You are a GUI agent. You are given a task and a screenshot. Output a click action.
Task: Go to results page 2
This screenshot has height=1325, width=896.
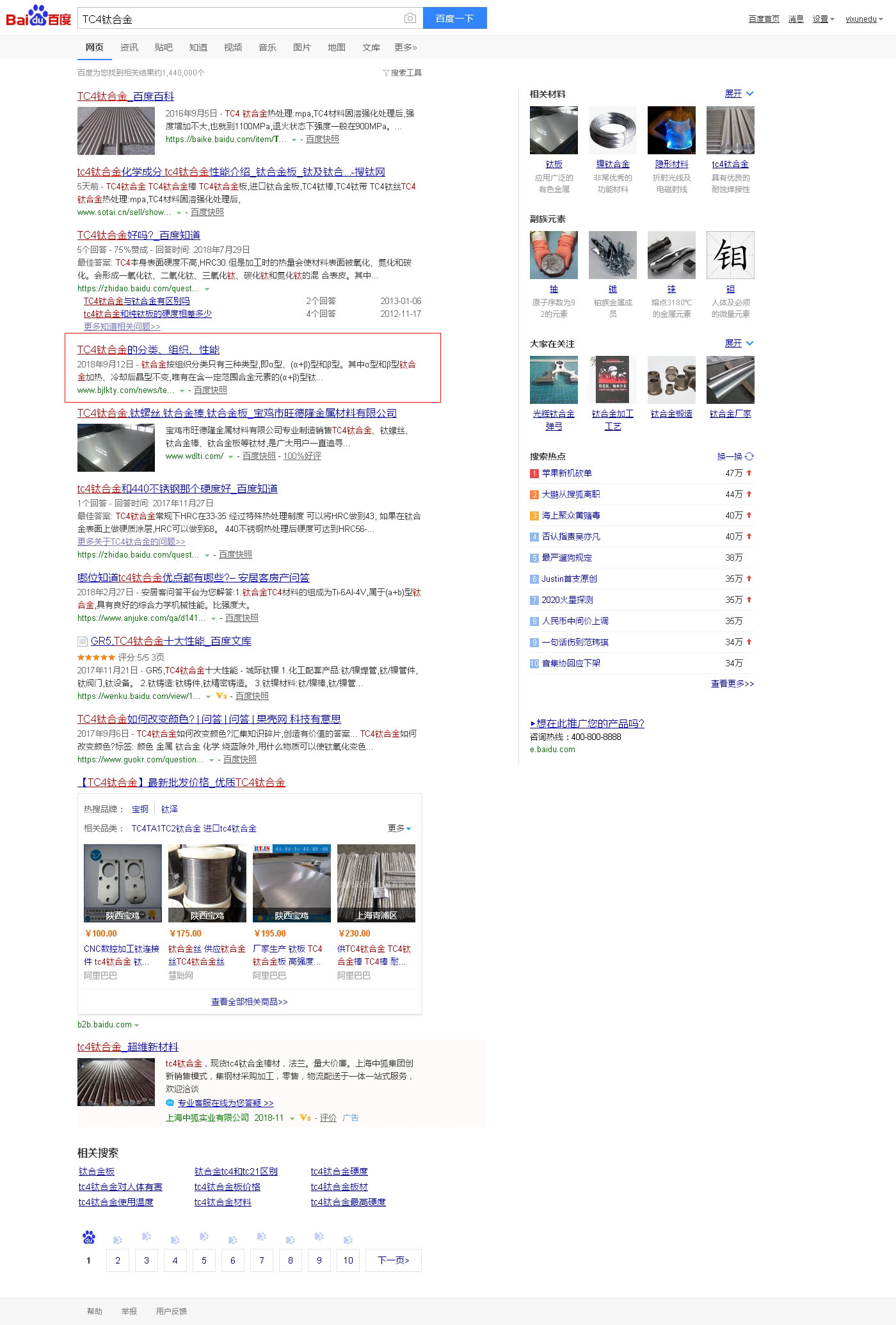click(x=118, y=1260)
